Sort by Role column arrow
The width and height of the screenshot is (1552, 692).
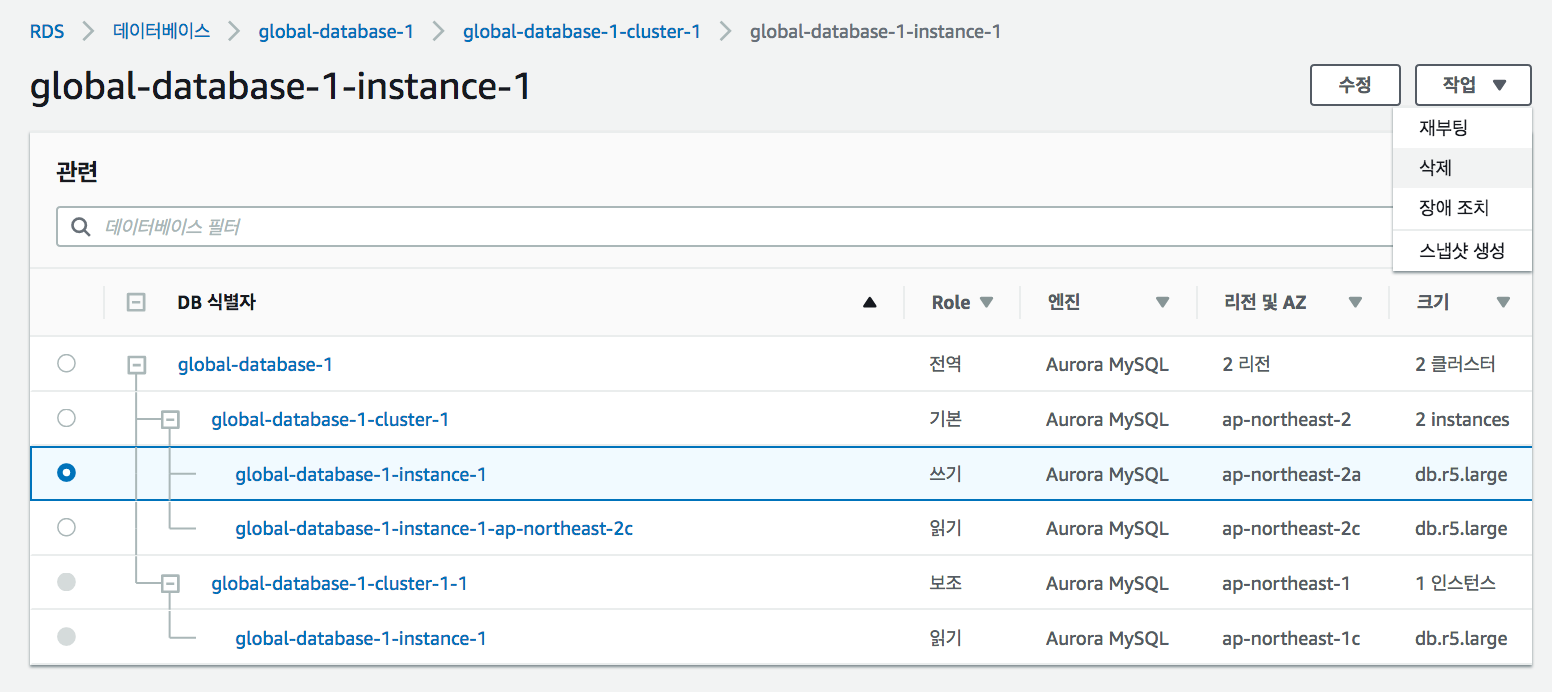tap(986, 302)
